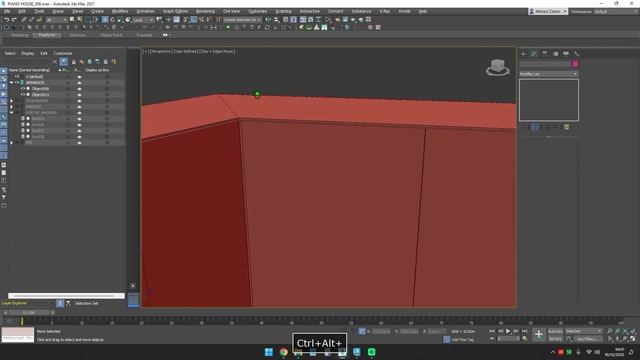This screenshot has width=640, height=360.
Task: Click Scene Explorer horizontal scrollbar
Action: click(x=66, y=296)
